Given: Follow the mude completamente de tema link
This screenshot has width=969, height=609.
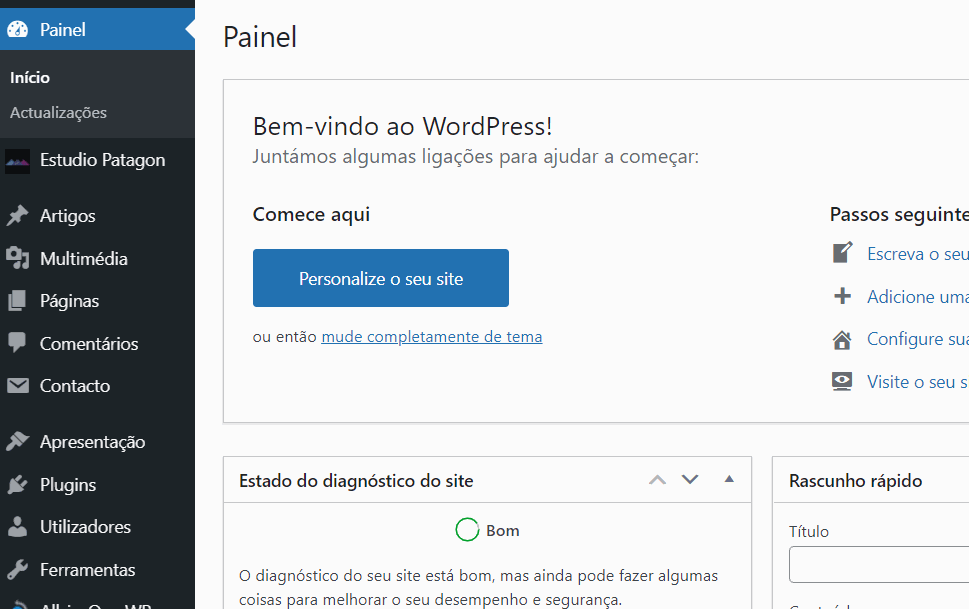Looking at the screenshot, I should 431,337.
